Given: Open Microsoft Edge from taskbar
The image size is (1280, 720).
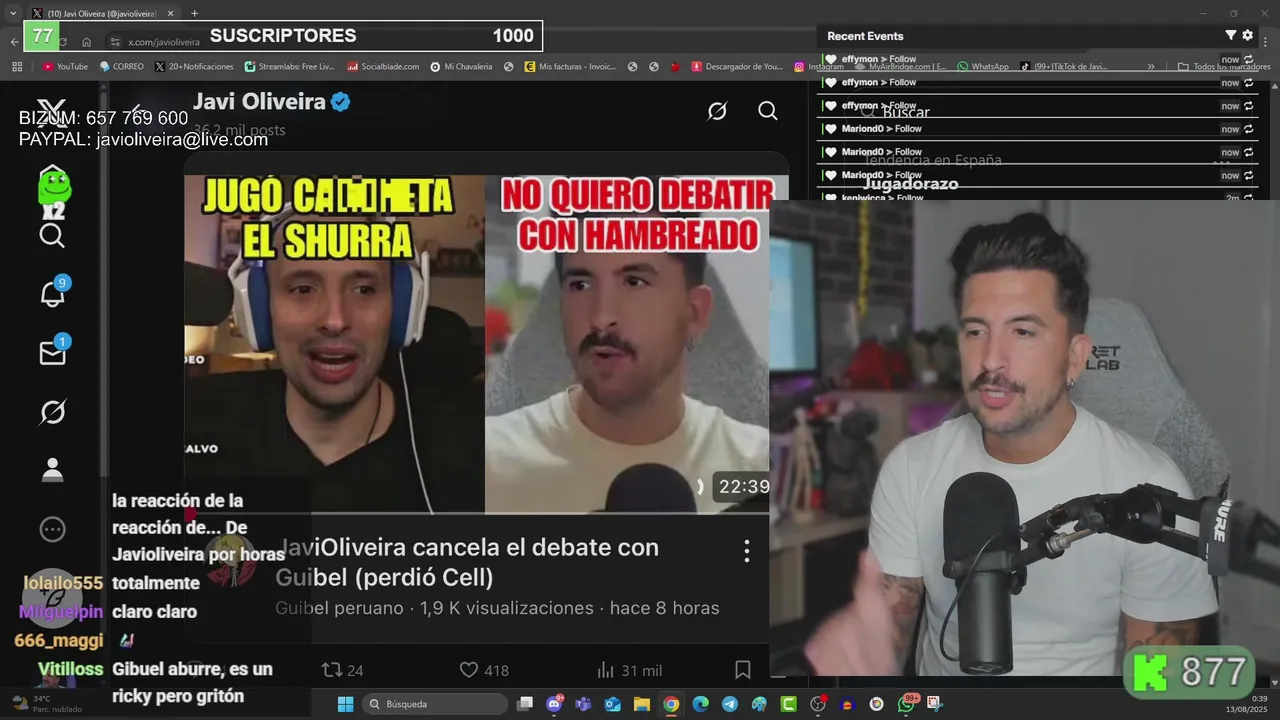Looking at the screenshot, I should (700, 704).
